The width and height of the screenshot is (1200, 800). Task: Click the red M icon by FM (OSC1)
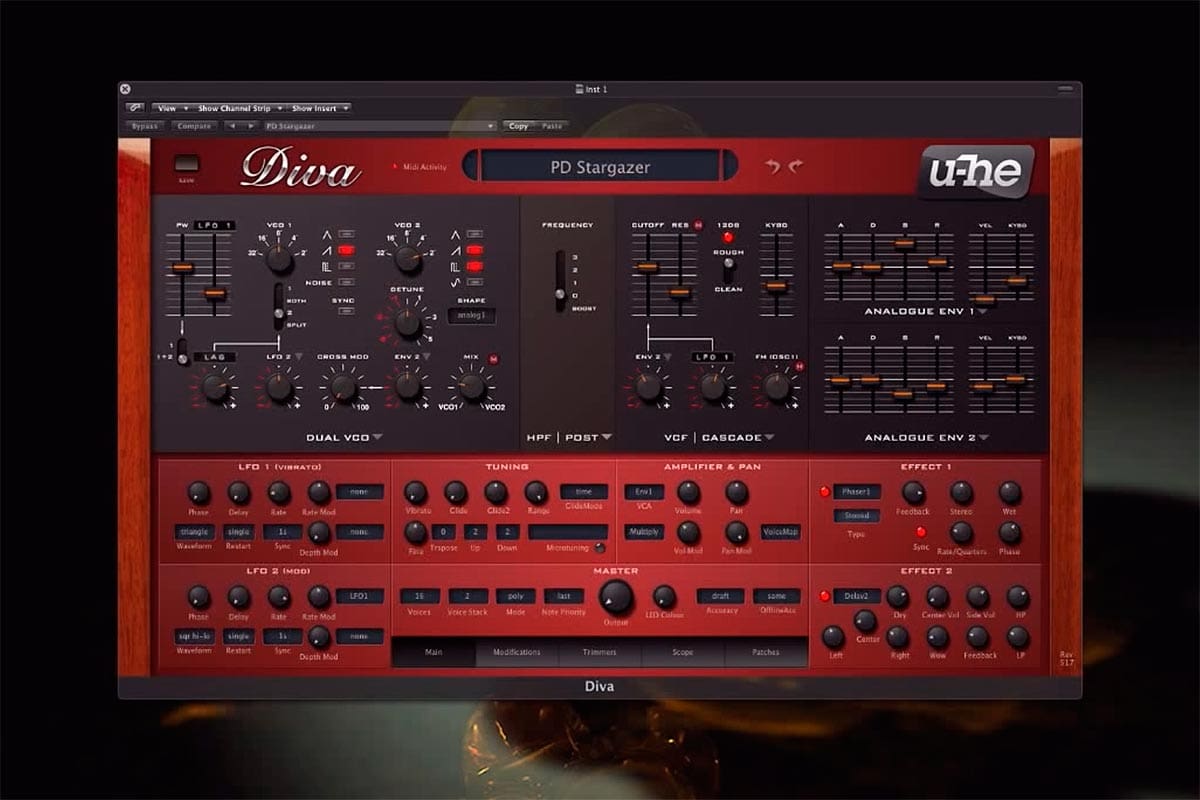pyautogui.click(x=799, y=368)
